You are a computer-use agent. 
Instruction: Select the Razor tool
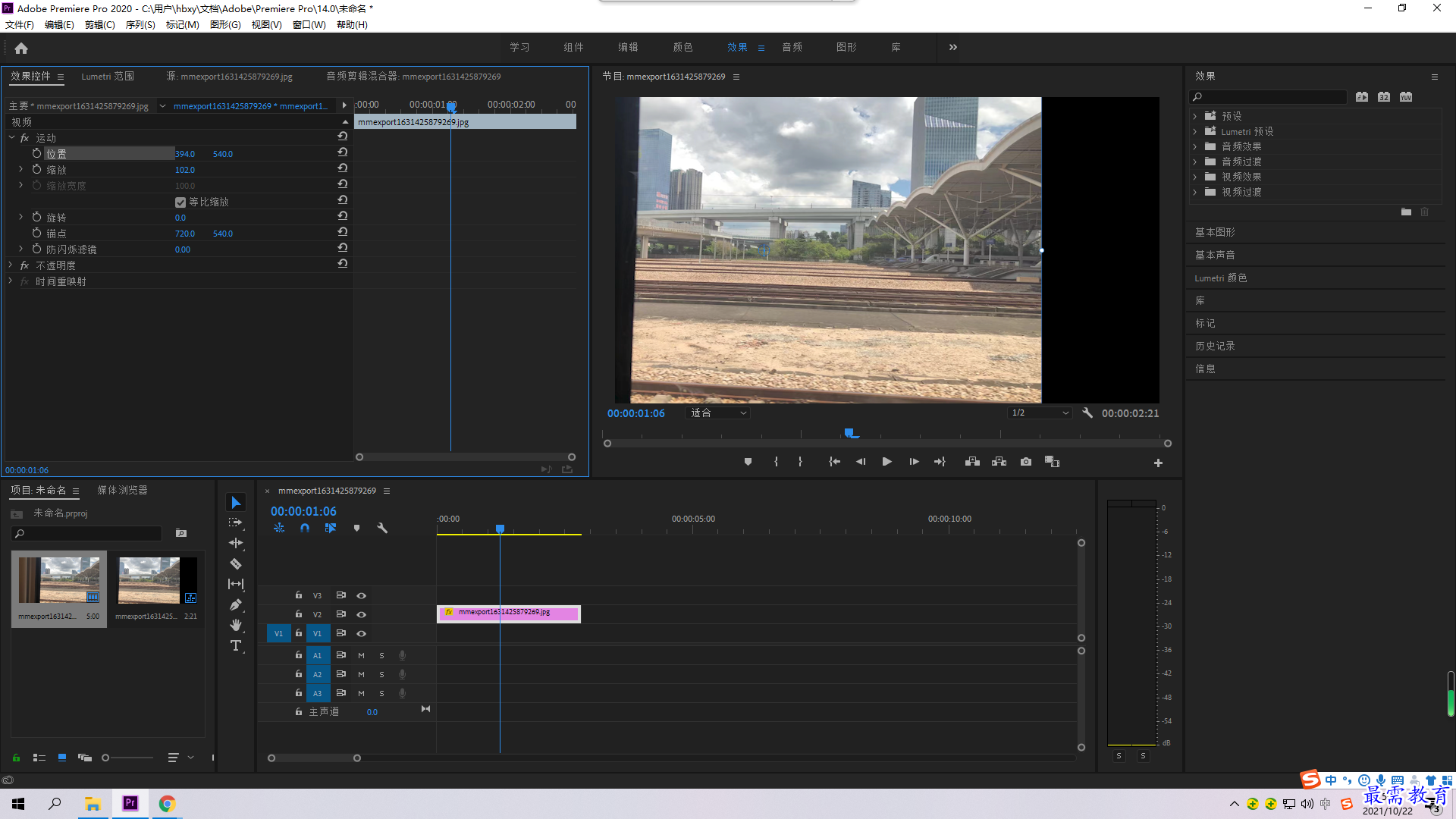236,563
